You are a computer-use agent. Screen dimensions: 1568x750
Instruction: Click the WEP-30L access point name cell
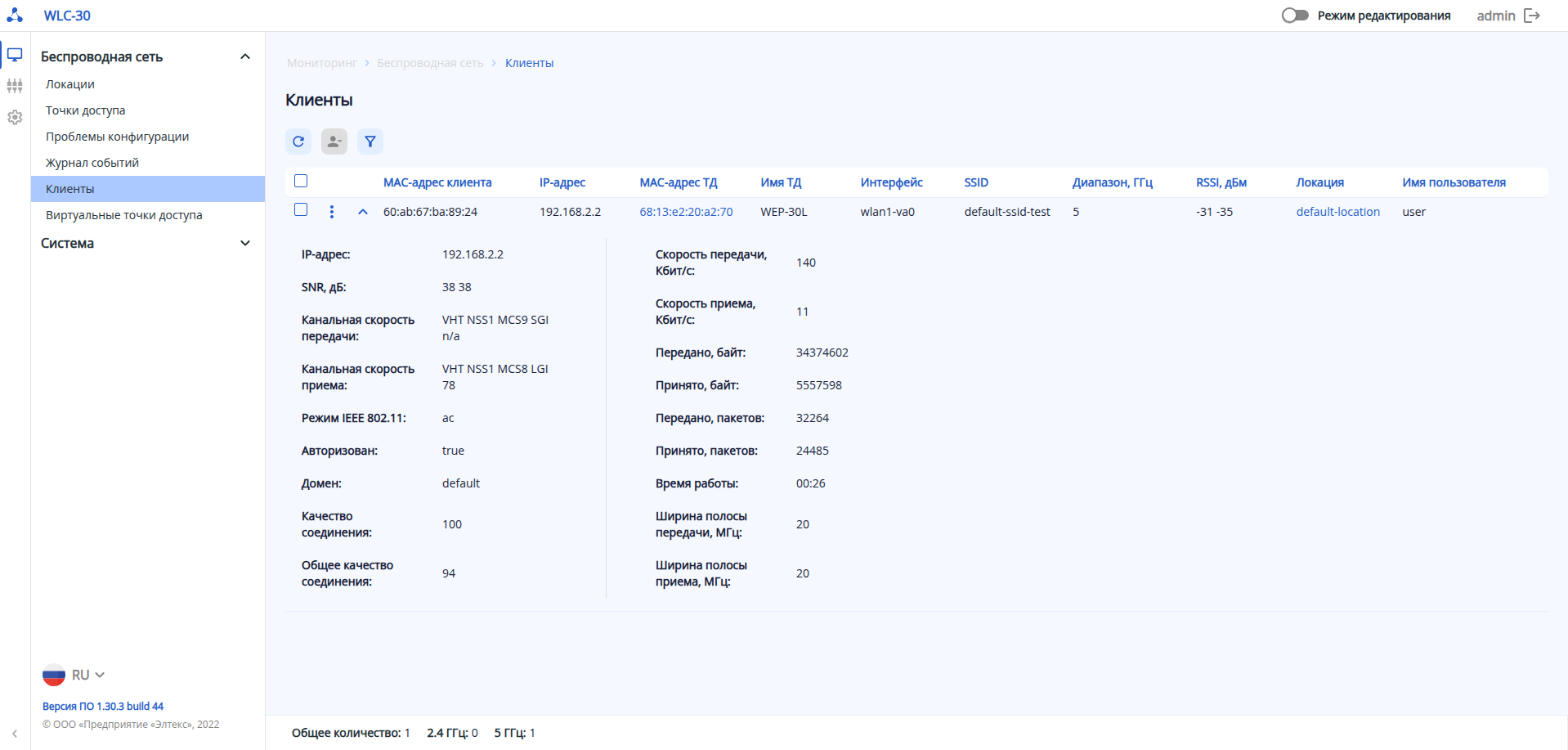[x=783, y=212]
